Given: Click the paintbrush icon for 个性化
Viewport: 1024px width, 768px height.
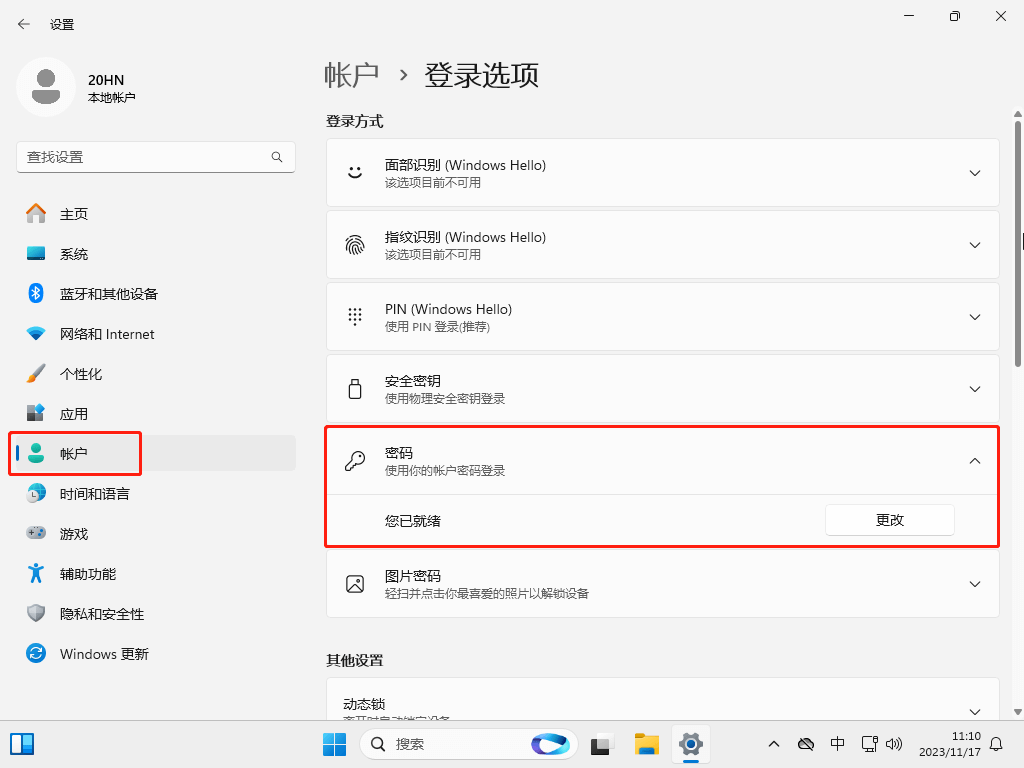Looking at the screenshot, I should (36, 374).
